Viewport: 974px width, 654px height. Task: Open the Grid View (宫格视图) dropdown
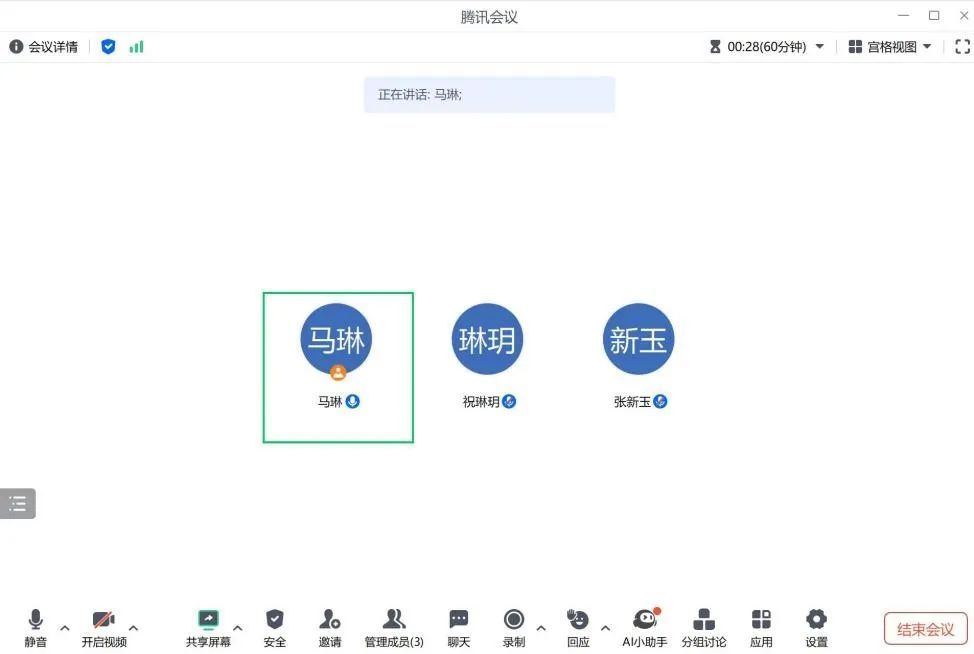pos(890,46)
